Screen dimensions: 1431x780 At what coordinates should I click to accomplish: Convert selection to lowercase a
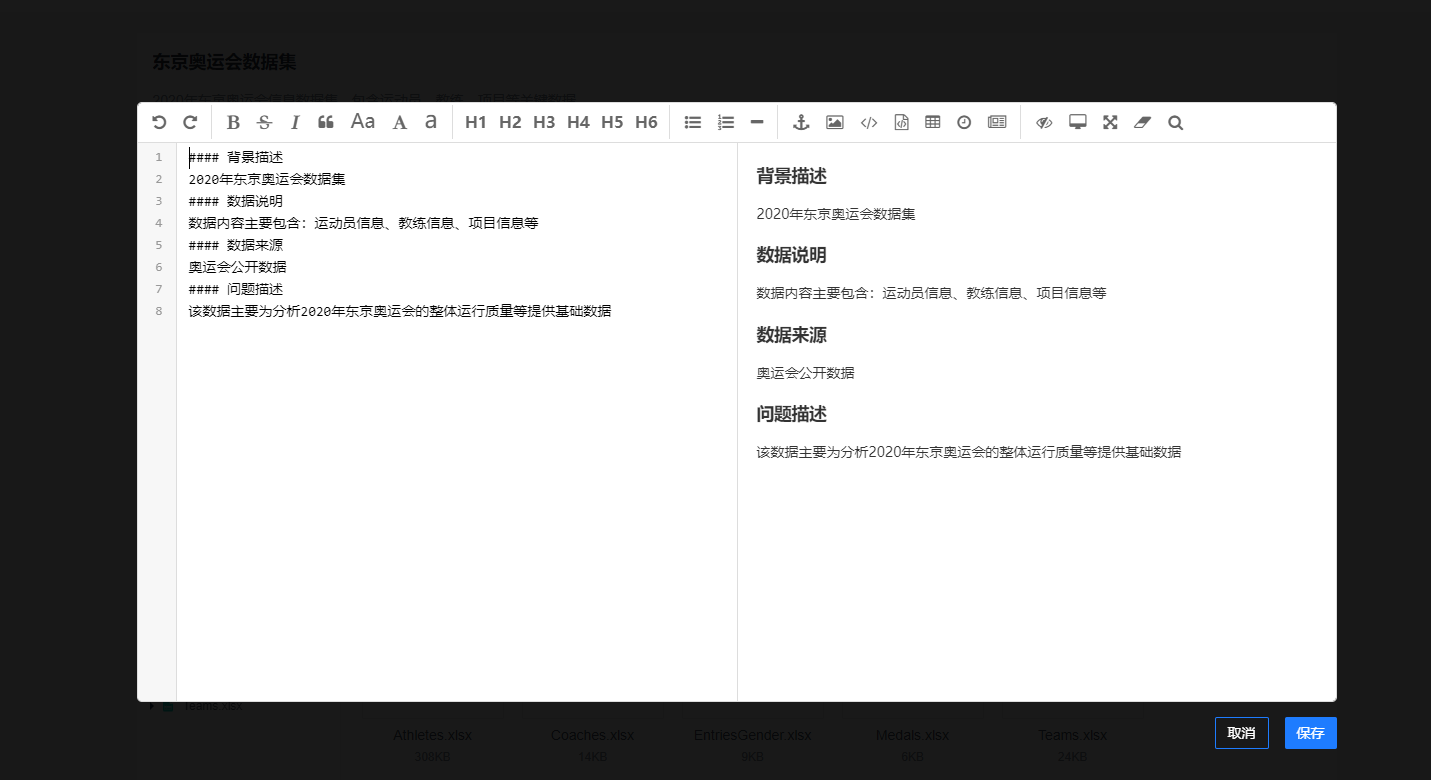click(x=431, y=122)
